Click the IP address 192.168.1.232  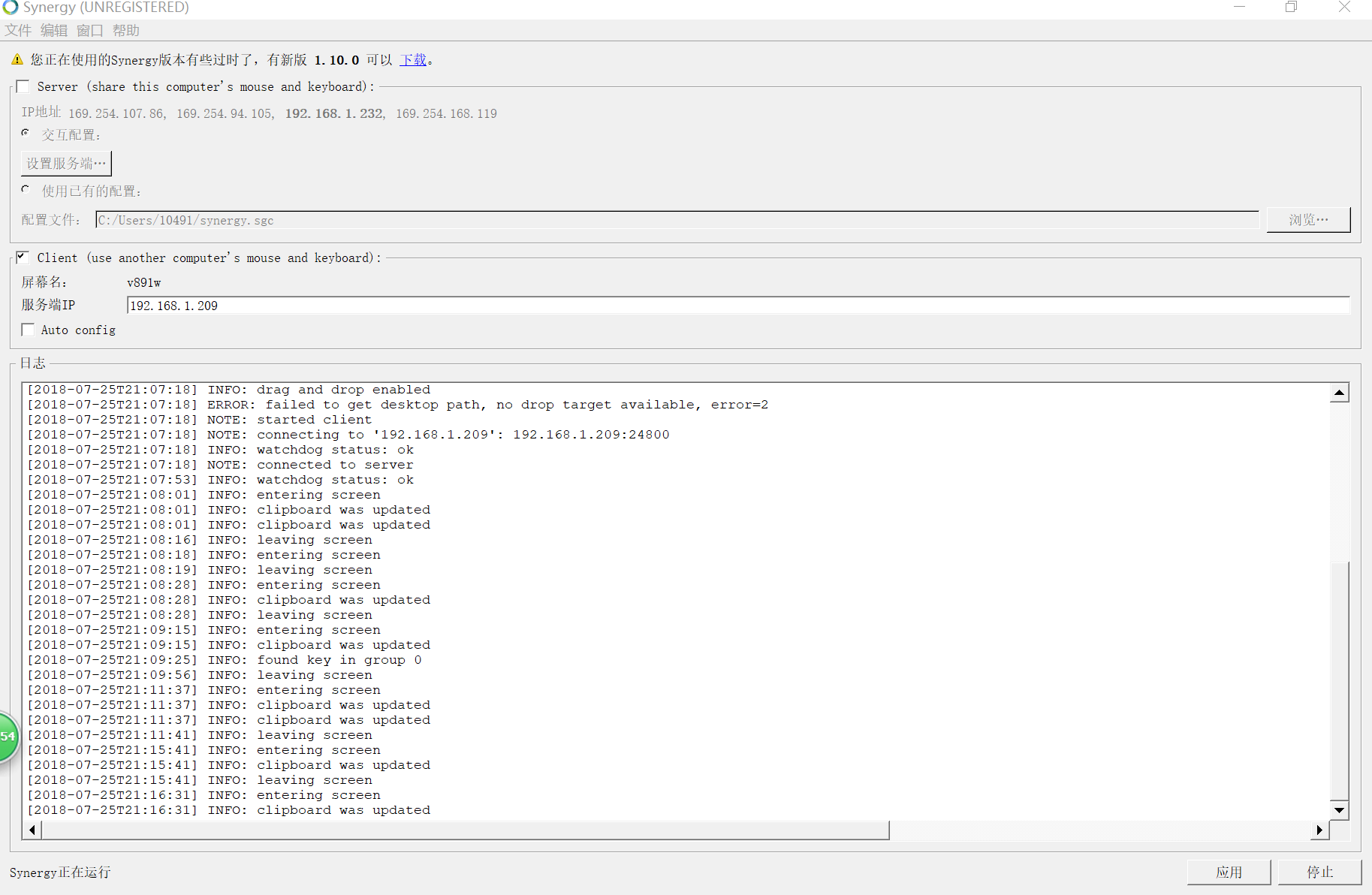click(x=334, y=113)
